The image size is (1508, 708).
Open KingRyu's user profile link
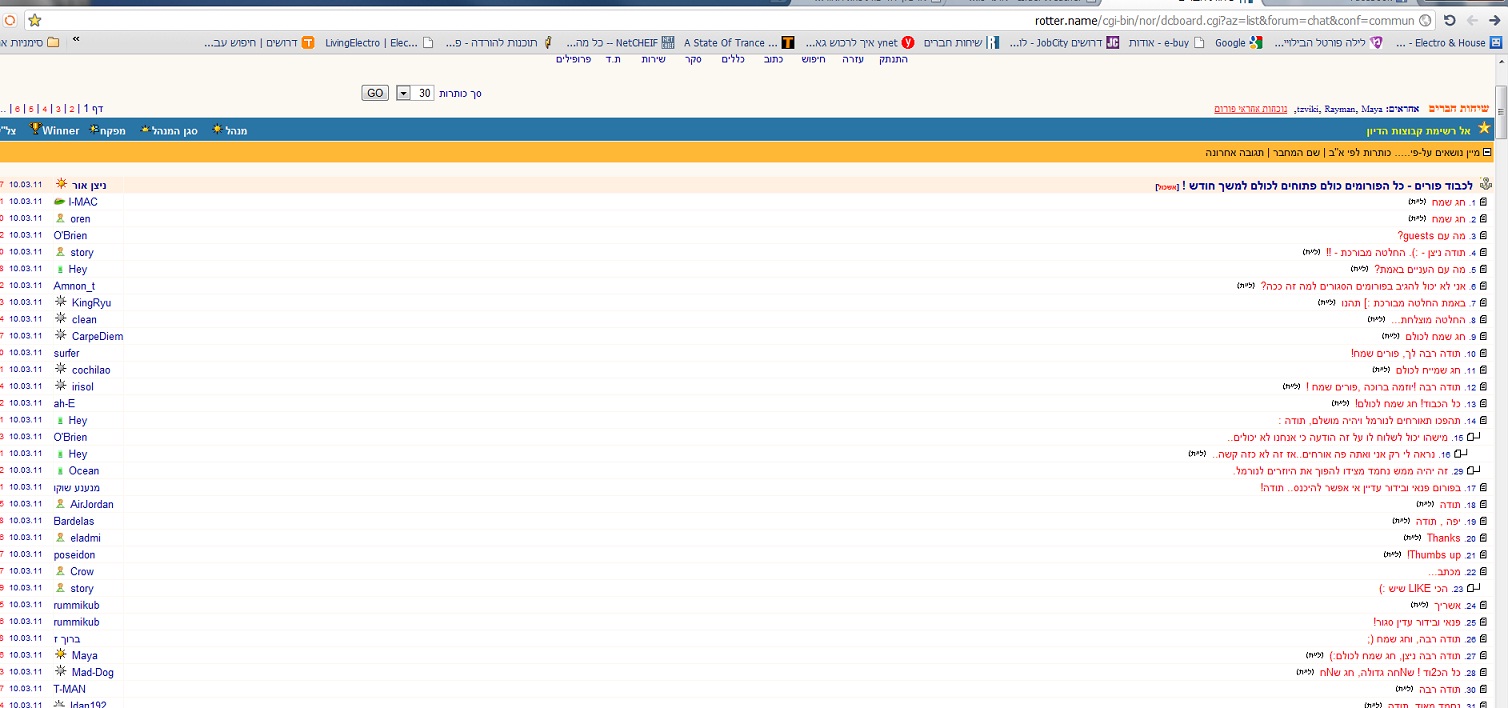pos(91,303)
